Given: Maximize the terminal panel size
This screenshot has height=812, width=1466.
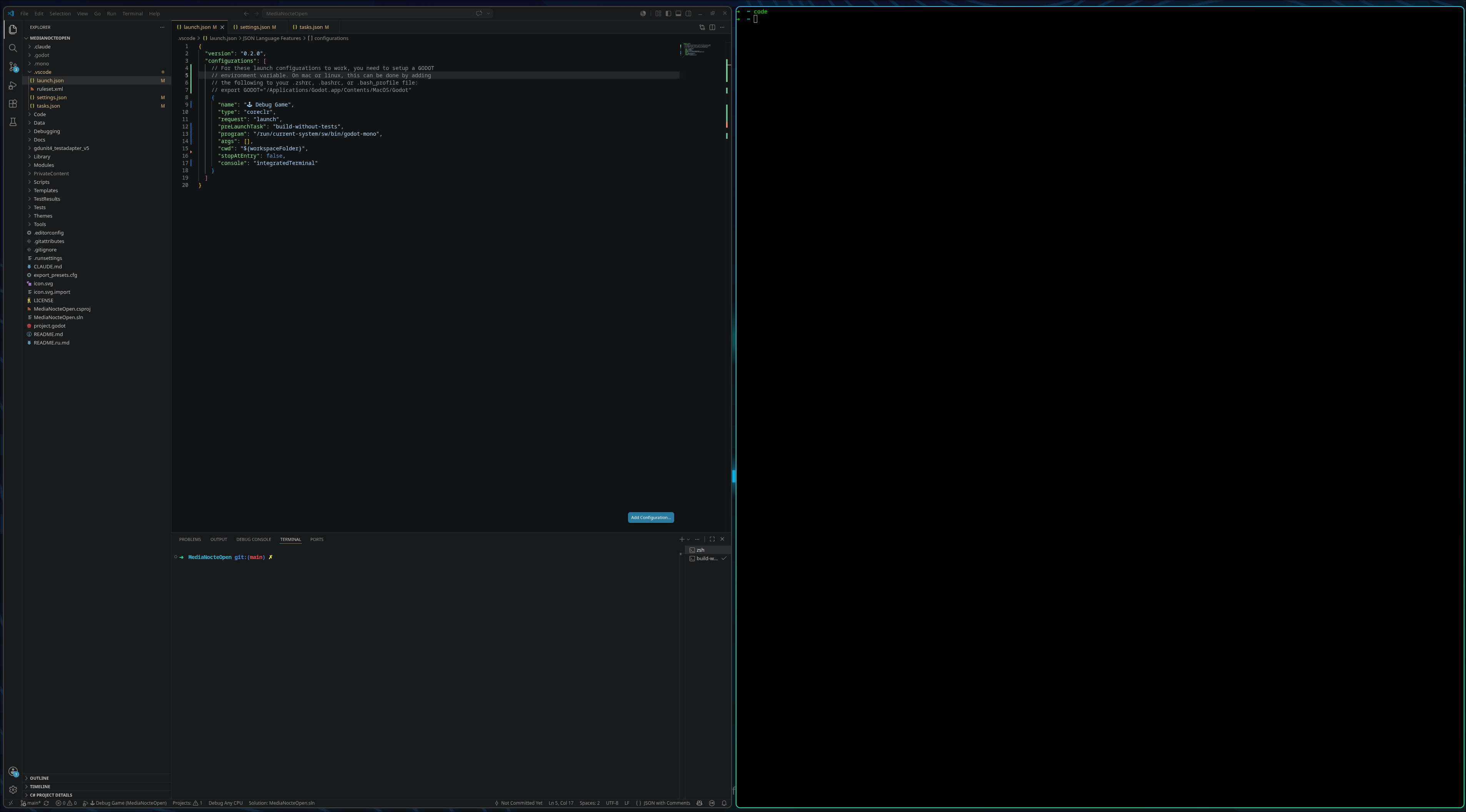Looking at the screenshot, I should click(712, 539).
